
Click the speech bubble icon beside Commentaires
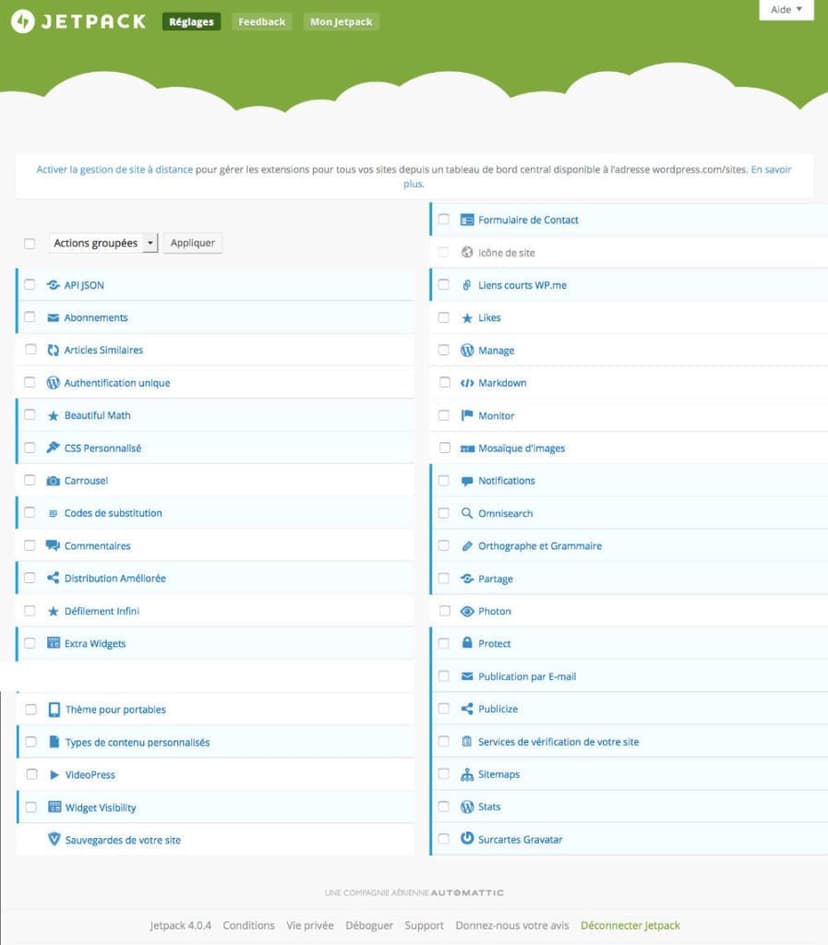pyautogui.click(x=54, y=546)
